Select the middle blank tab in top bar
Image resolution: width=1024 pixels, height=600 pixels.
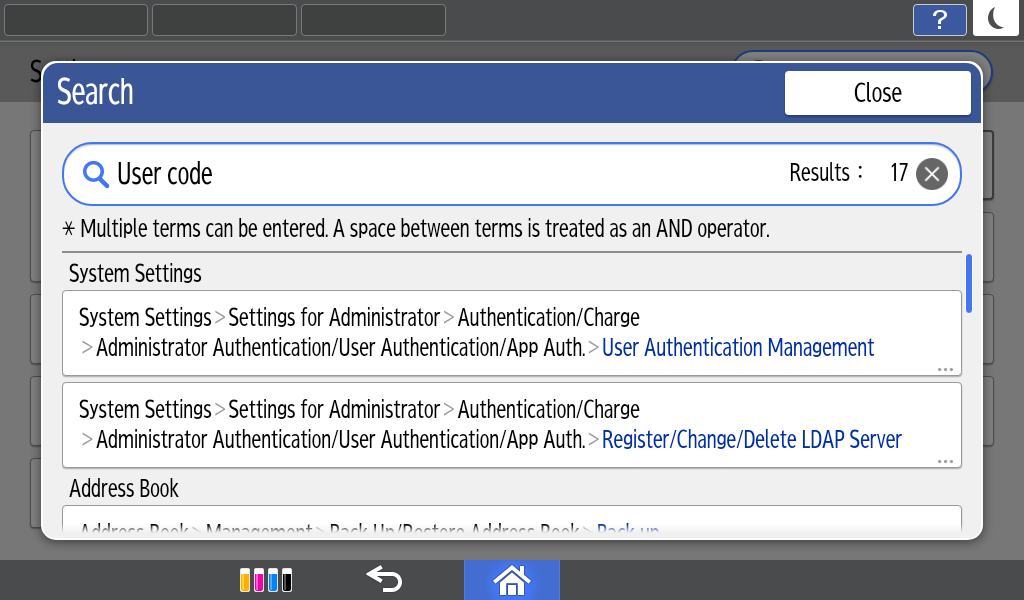pos(224,20)
